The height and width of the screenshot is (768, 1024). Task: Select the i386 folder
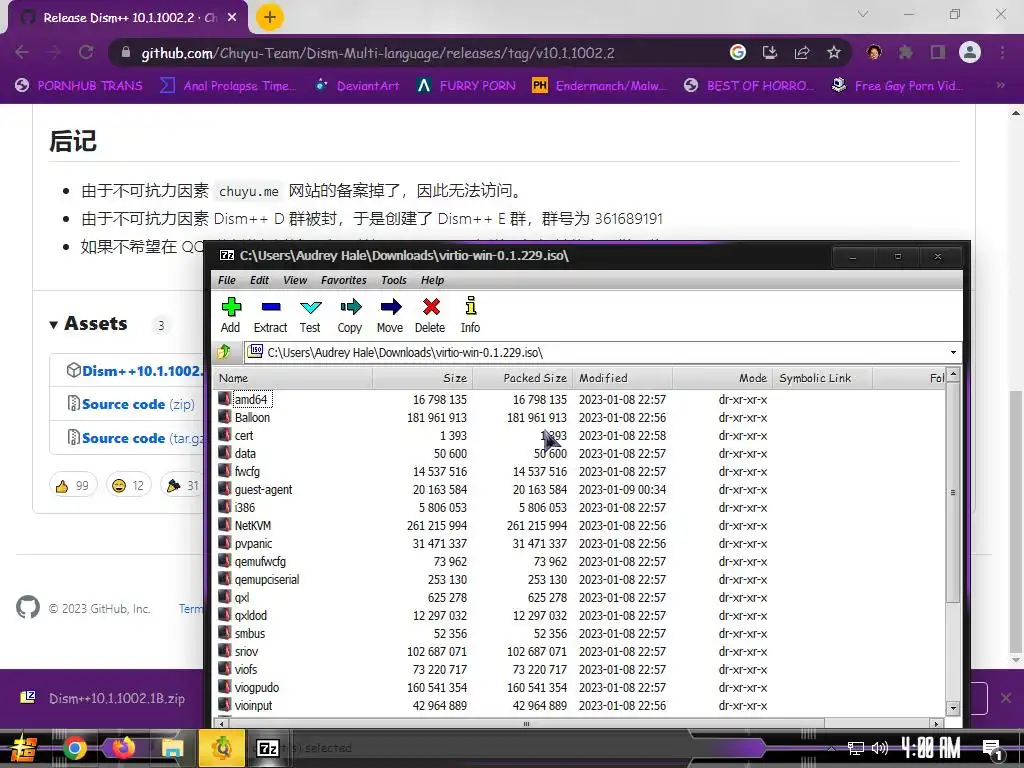[245, 507]
